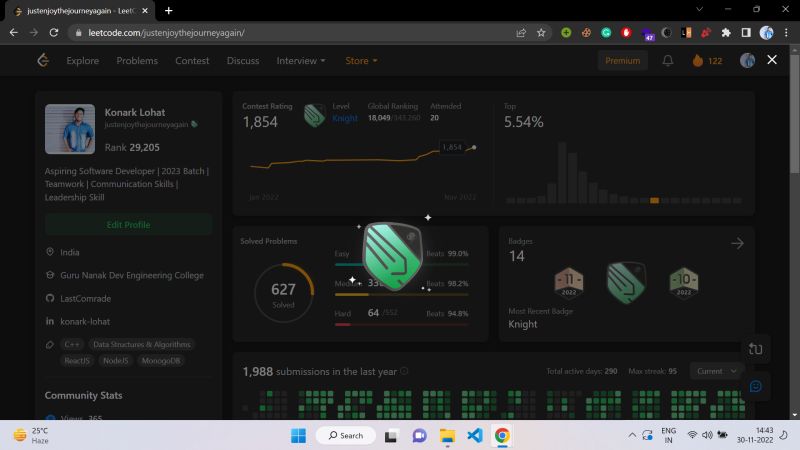The width and height of the screenshot is (800, 450).
Task: Open Chrome extensions puzzle icon
Action: [x=726, y=33]
